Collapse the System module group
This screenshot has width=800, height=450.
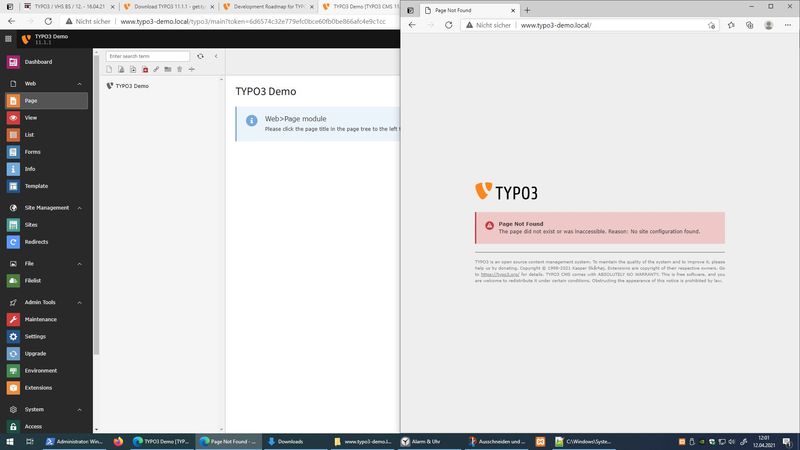(x=80, y=410)
